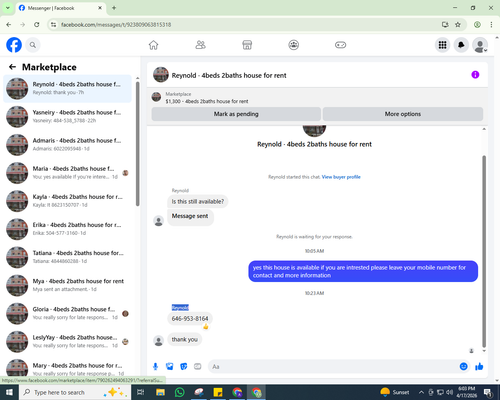Reload the page in Chrome
Image resolution: width=500 pixels, height=400 pixels.
pyautogui.click(x=37, y=25)
